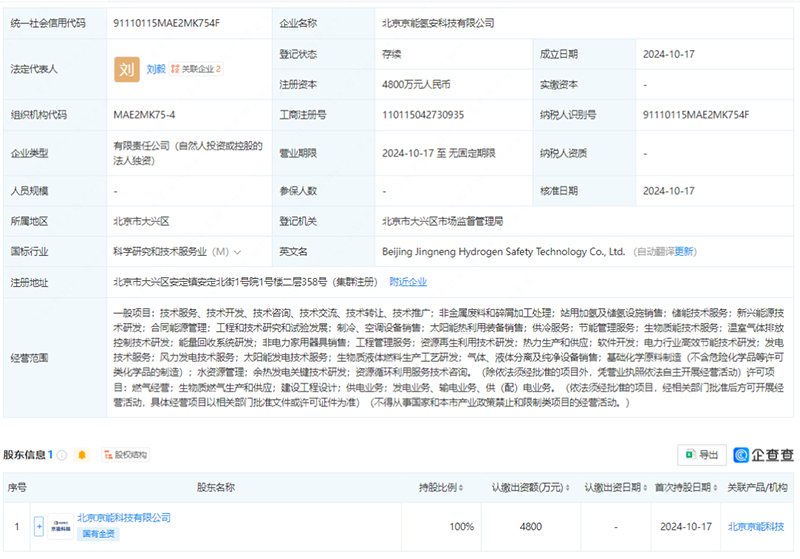The image size is (800, 559).
Task: Open shareholder 北京京能科技有限公司 link
Action: click(123, 518)
